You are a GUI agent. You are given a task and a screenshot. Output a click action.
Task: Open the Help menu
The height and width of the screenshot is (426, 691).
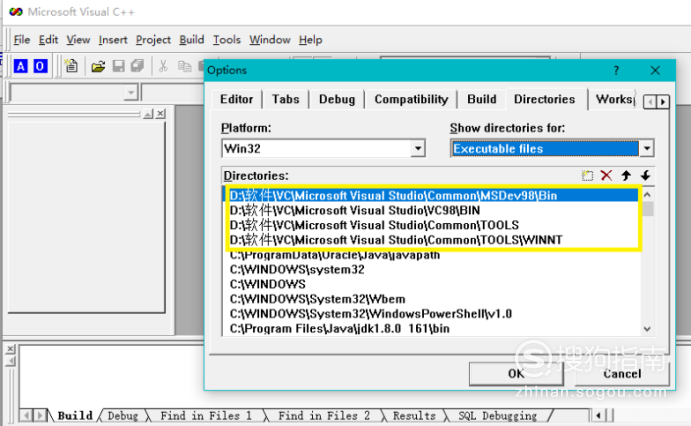(x=310, y=40)
